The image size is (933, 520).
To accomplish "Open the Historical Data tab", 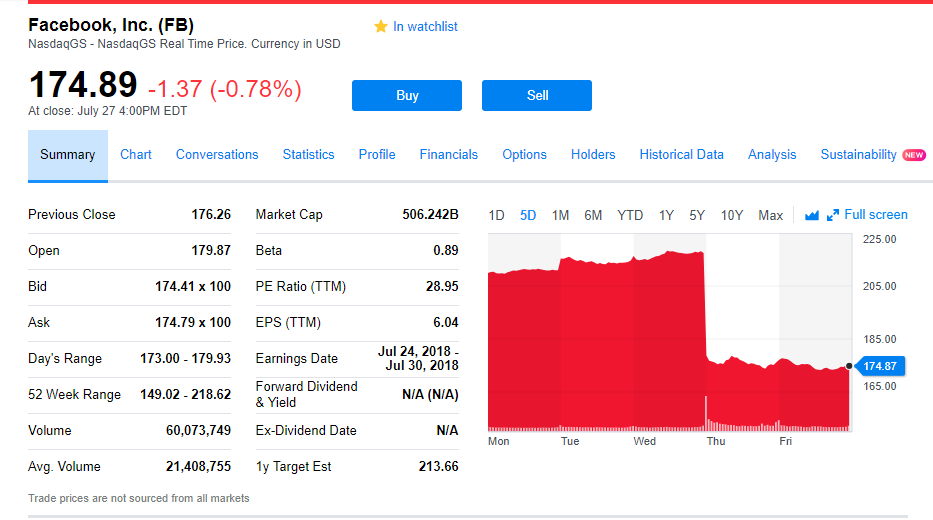I will pyautogui.click(x=681, y=155).
